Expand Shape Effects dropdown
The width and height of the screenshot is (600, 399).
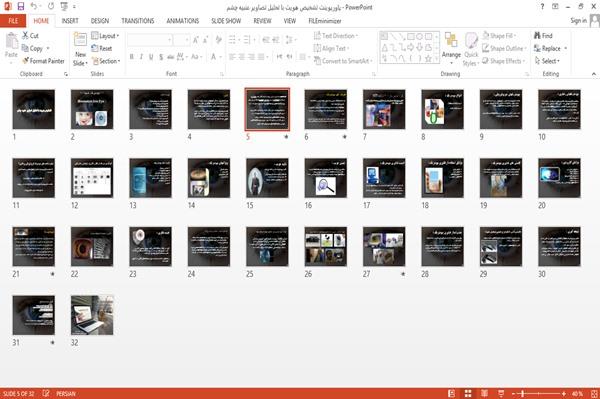point(504,61)
